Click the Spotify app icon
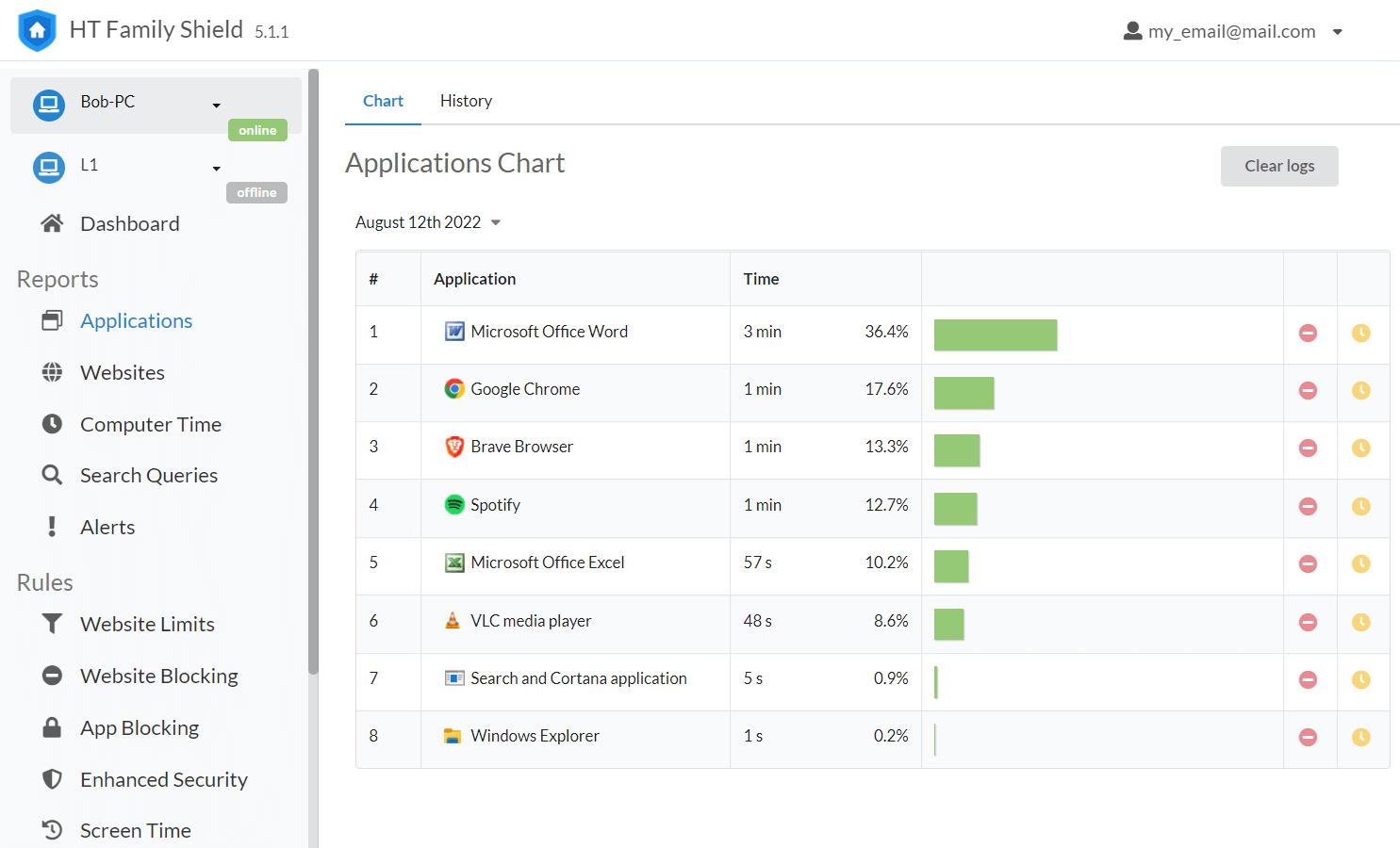The height and width of the screenshot is (848, 1400). point(454,505)
